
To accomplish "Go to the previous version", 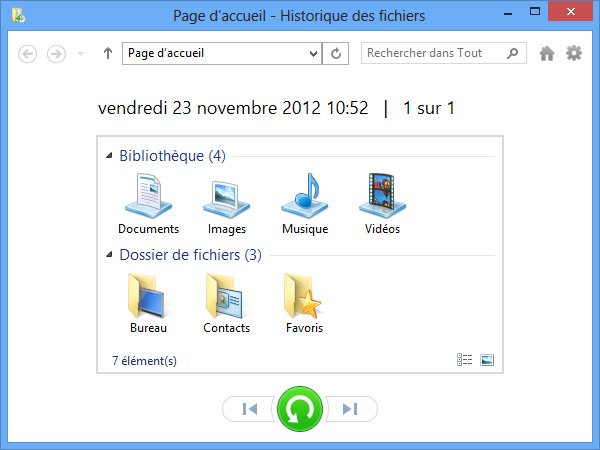I will [x=249, y=409].
